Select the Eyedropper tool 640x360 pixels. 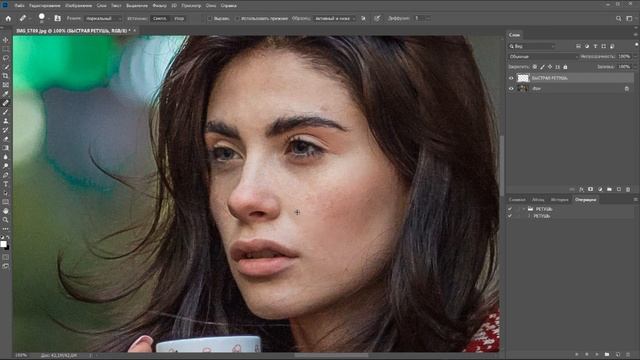(5, 94)
